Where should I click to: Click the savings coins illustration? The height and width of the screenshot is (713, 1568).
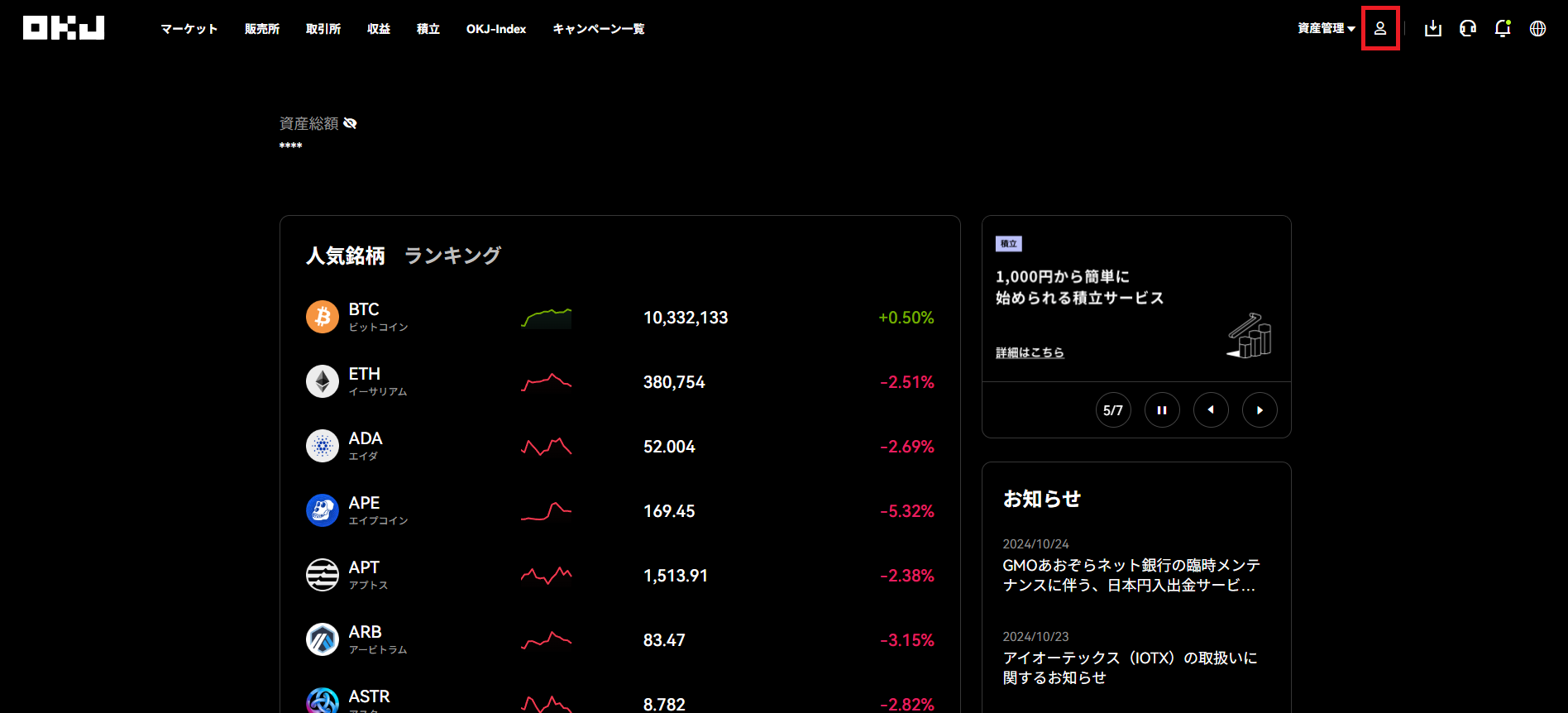pos(1250,335)
